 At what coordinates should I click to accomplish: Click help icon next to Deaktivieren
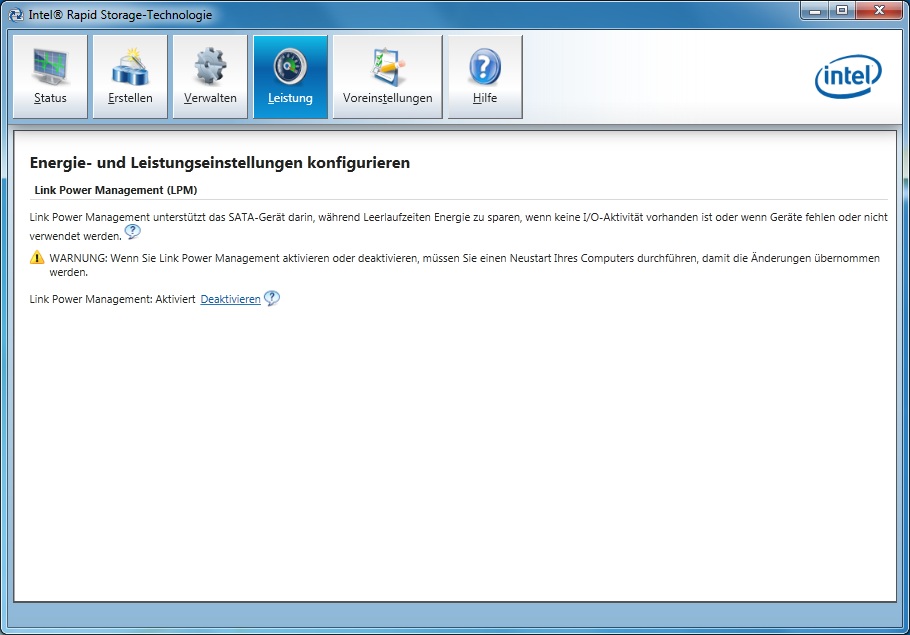272,298
